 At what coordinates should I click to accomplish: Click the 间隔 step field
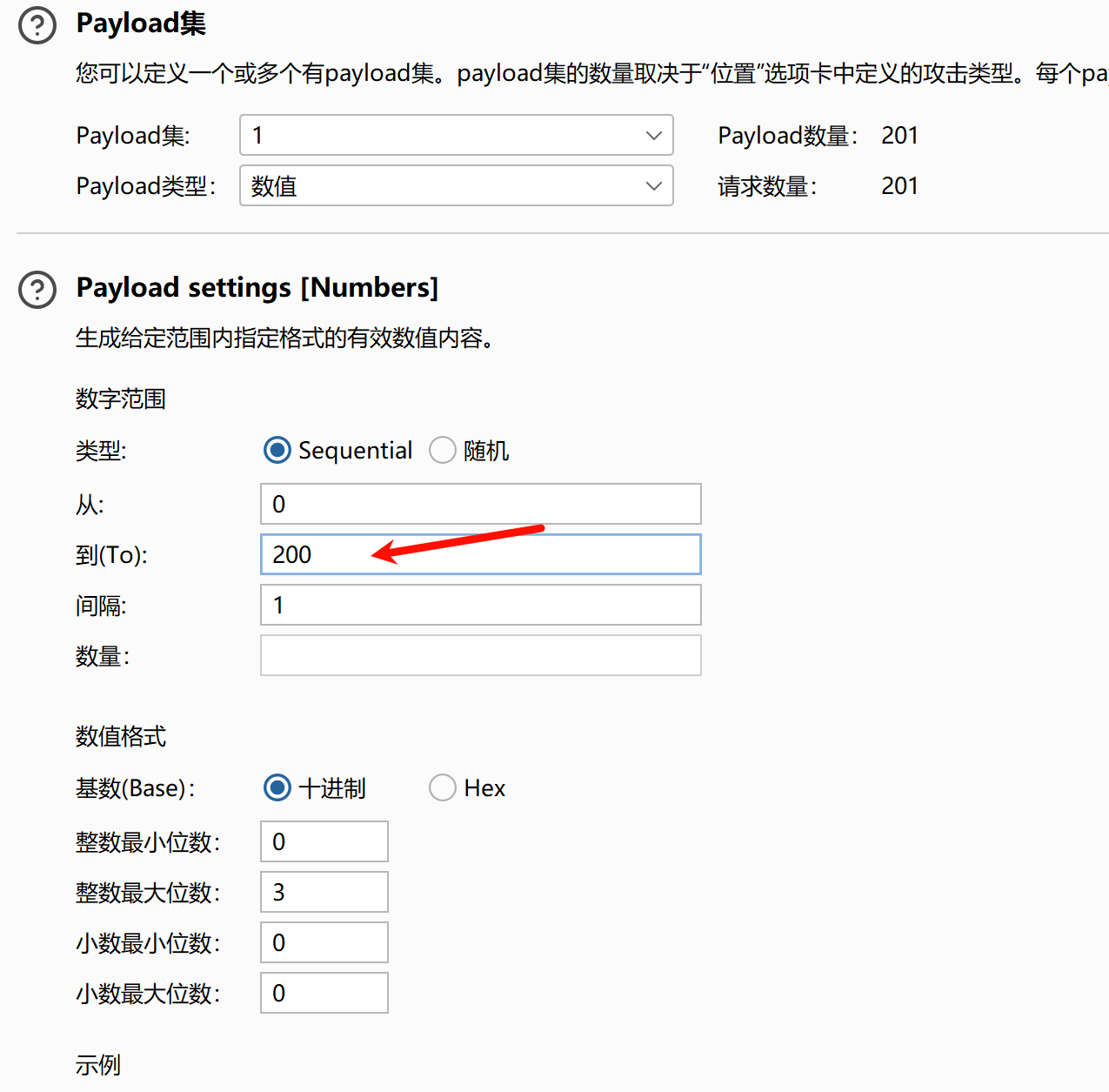(x=480, y=605)
